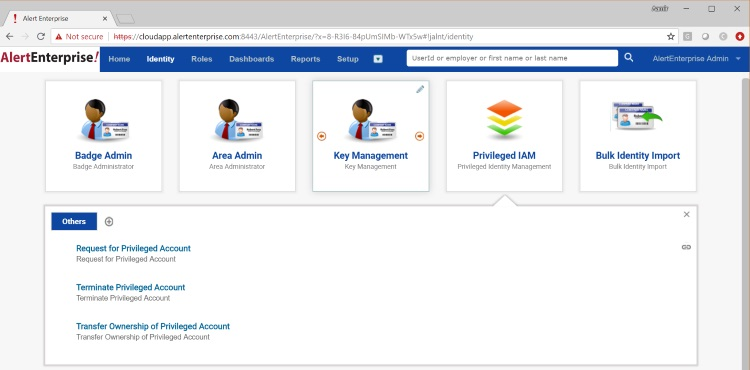
Task: Open a new browser tab
Action: [125, 19]
